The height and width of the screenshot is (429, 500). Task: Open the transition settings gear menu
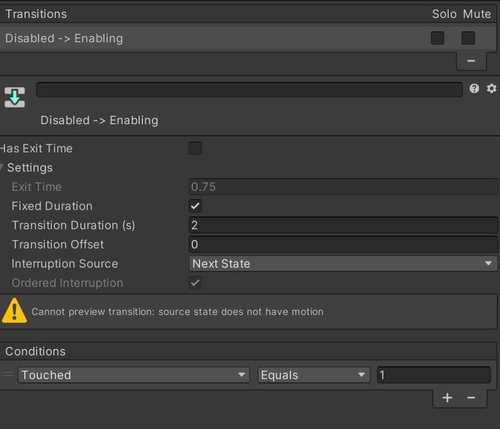491,89
